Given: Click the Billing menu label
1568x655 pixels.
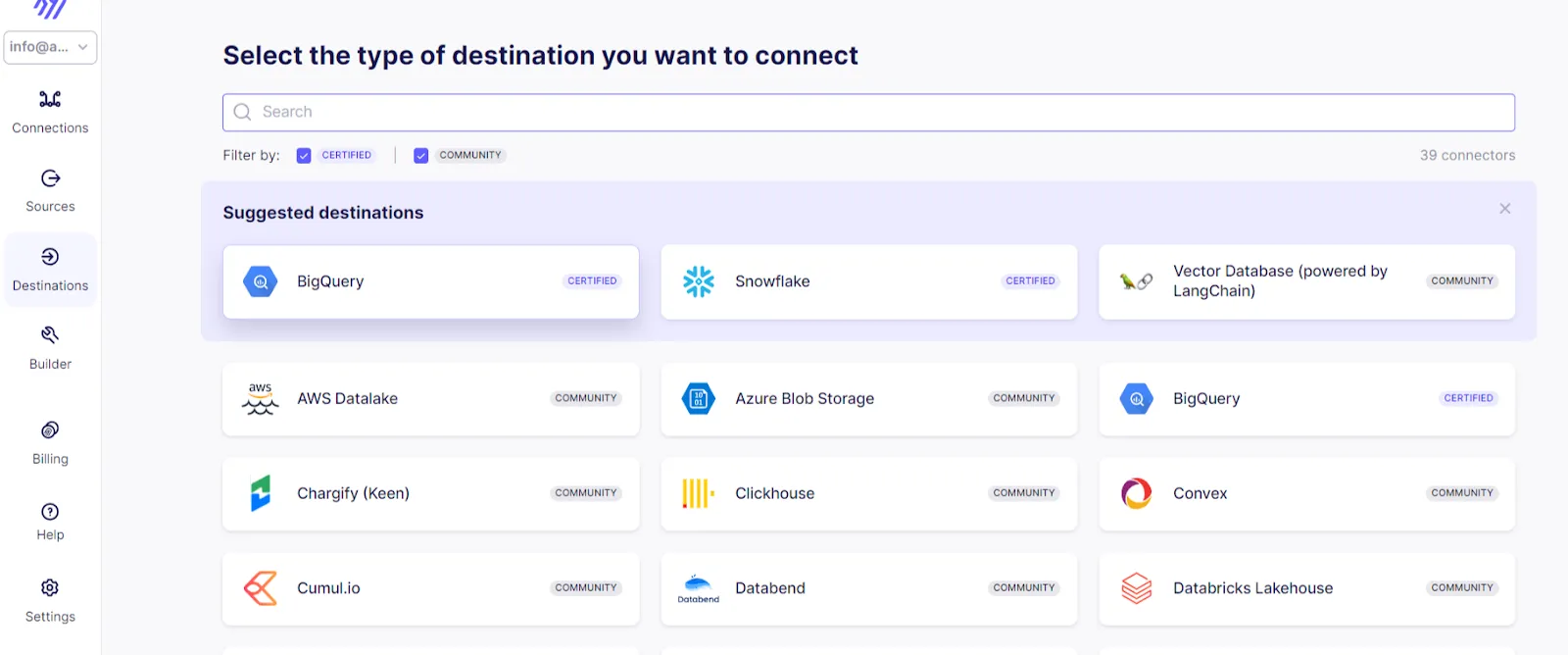Looking at the screenshot, I should click(50, 459).
